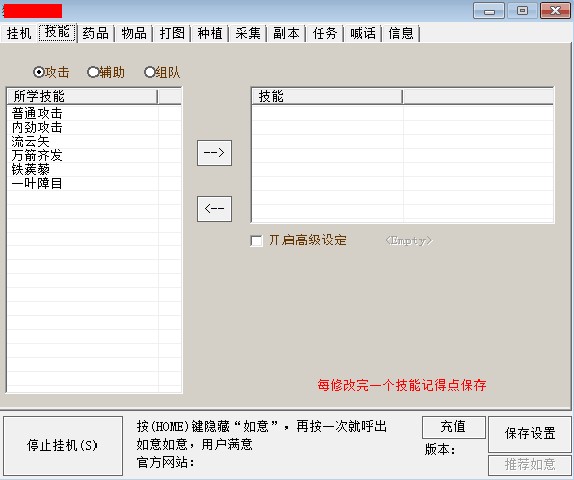Open the 物品 tab
This screenshot has height=480, width=574.
click(134, 33)
